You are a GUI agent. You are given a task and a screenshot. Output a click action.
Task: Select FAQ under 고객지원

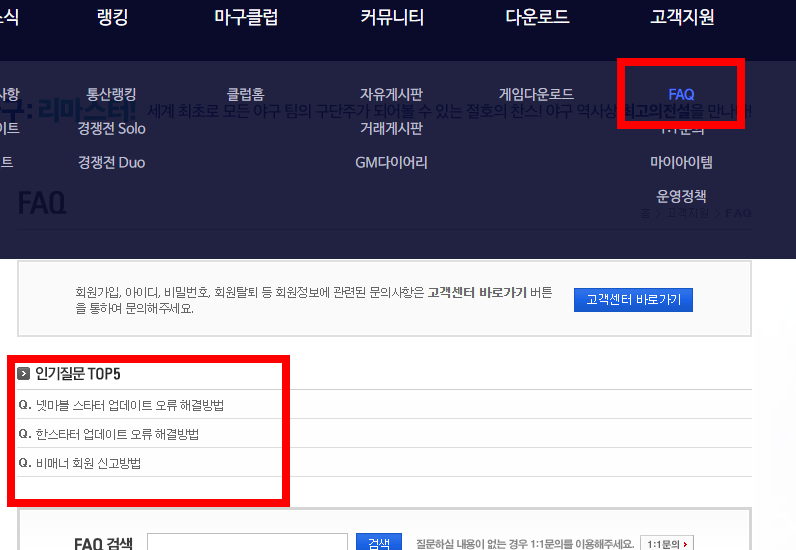point(681,94)
